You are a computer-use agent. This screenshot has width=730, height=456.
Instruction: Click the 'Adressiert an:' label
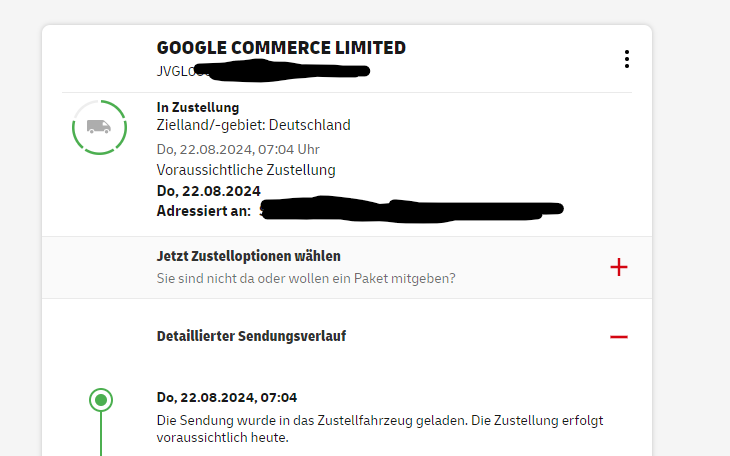[x=204, y=211]
